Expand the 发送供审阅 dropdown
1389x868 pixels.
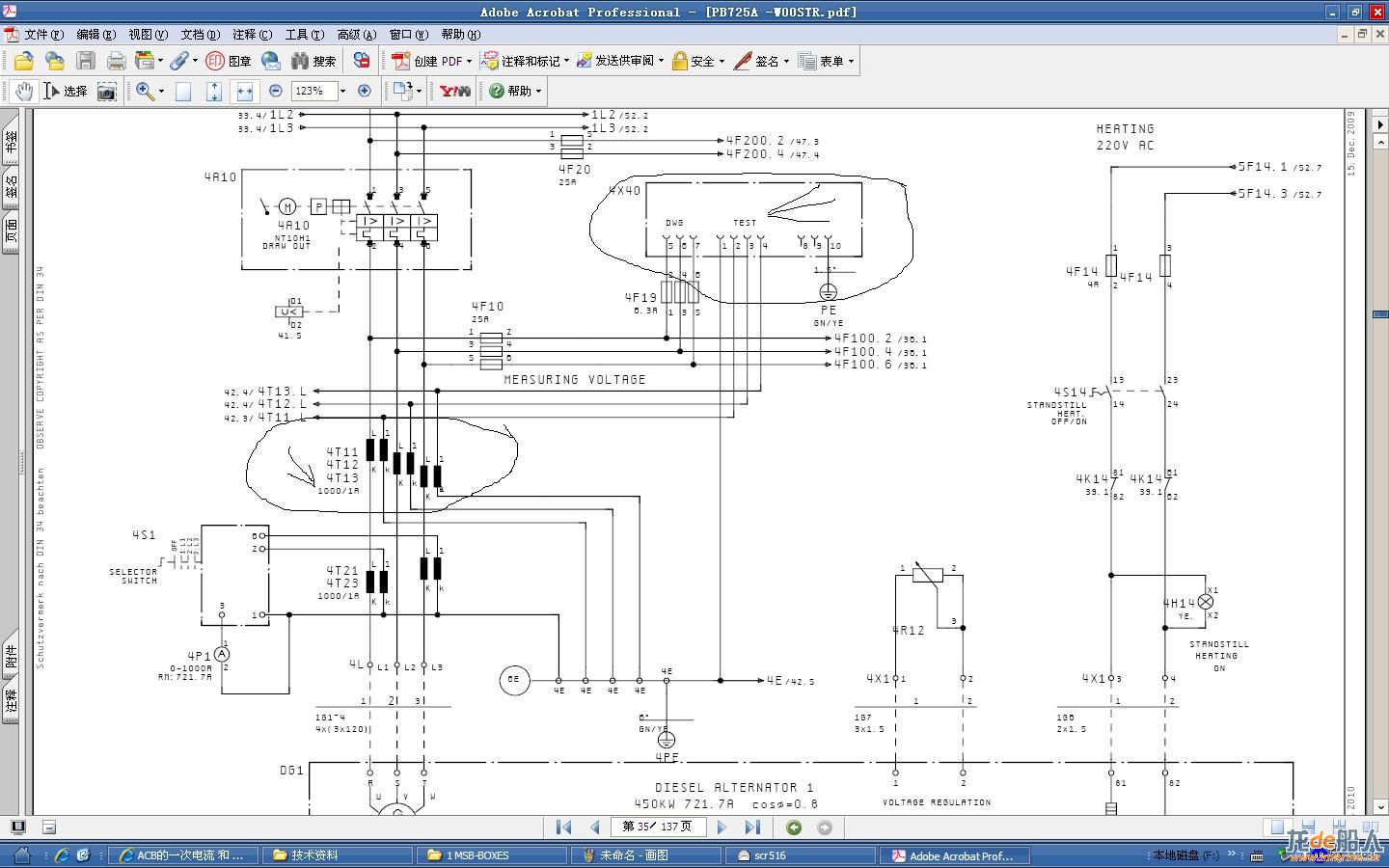pos(661,61)
